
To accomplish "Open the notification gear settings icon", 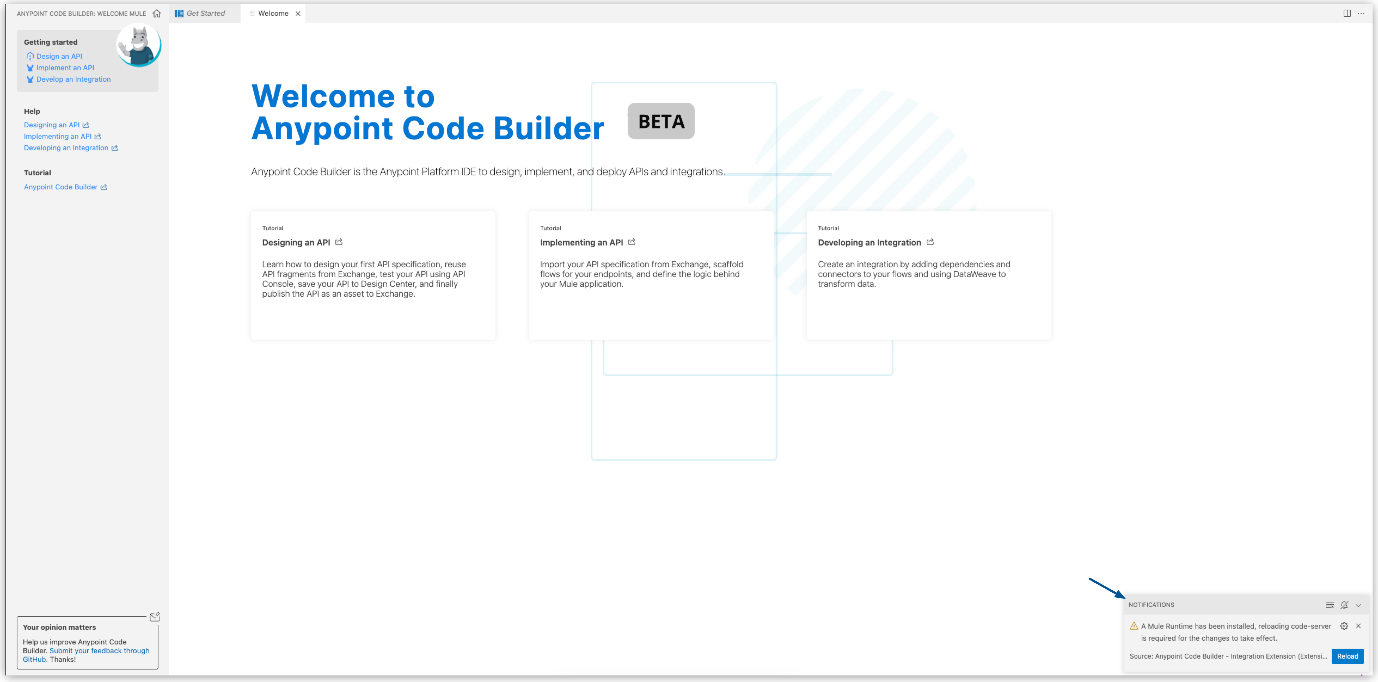I will (1344, 626).
